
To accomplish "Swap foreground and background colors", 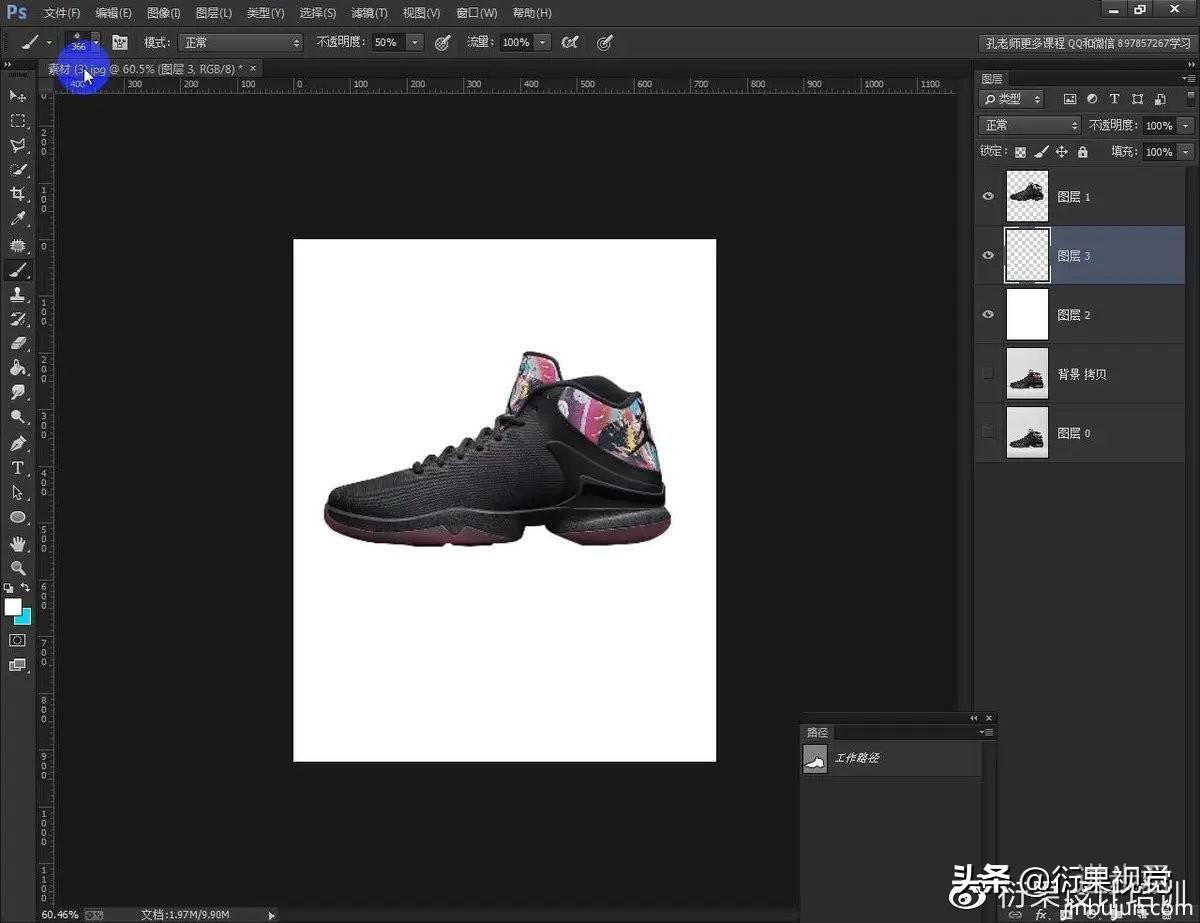I will click(25, 588).
